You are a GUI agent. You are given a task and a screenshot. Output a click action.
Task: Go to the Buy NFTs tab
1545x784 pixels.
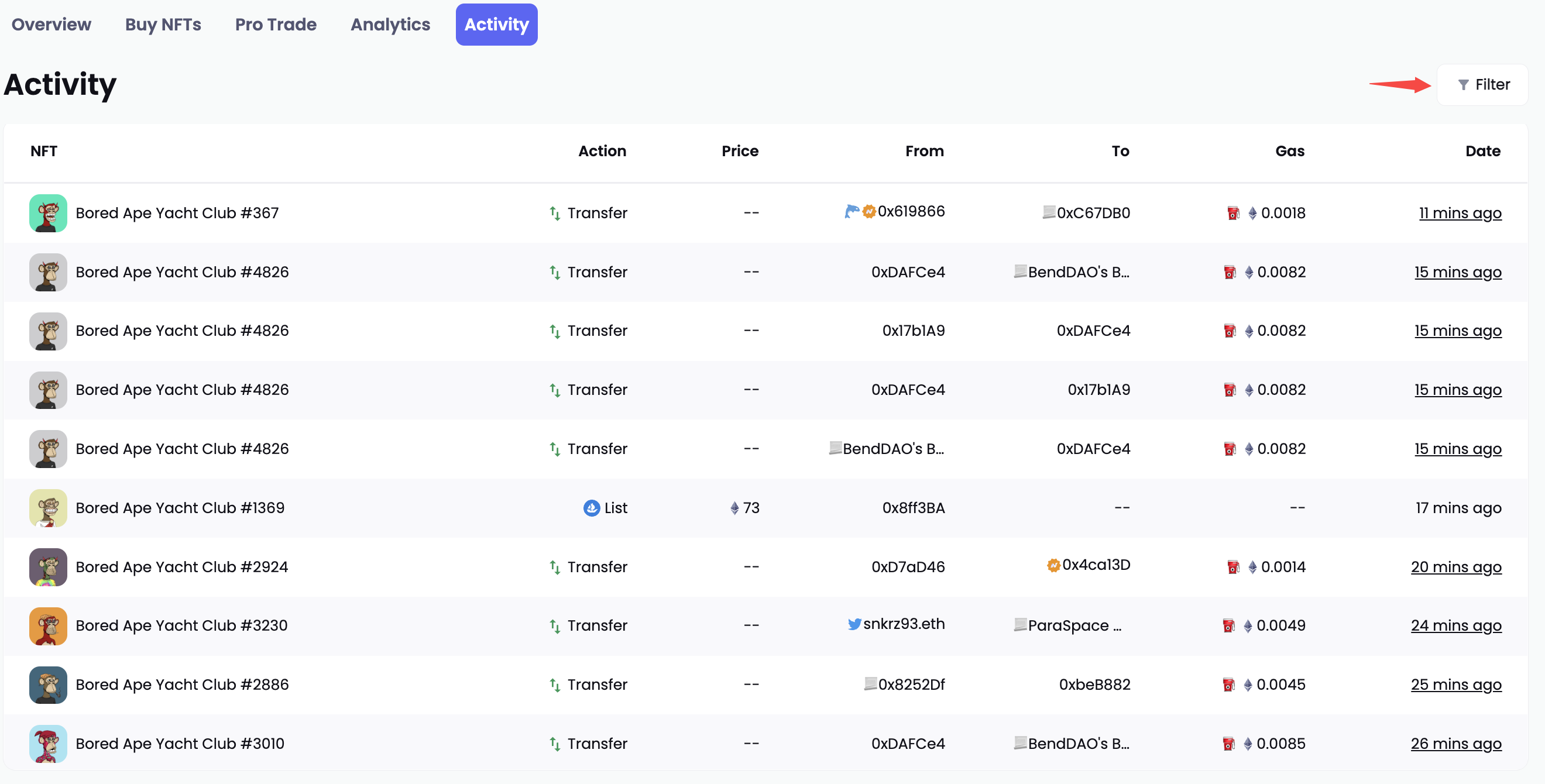[163, 25]
